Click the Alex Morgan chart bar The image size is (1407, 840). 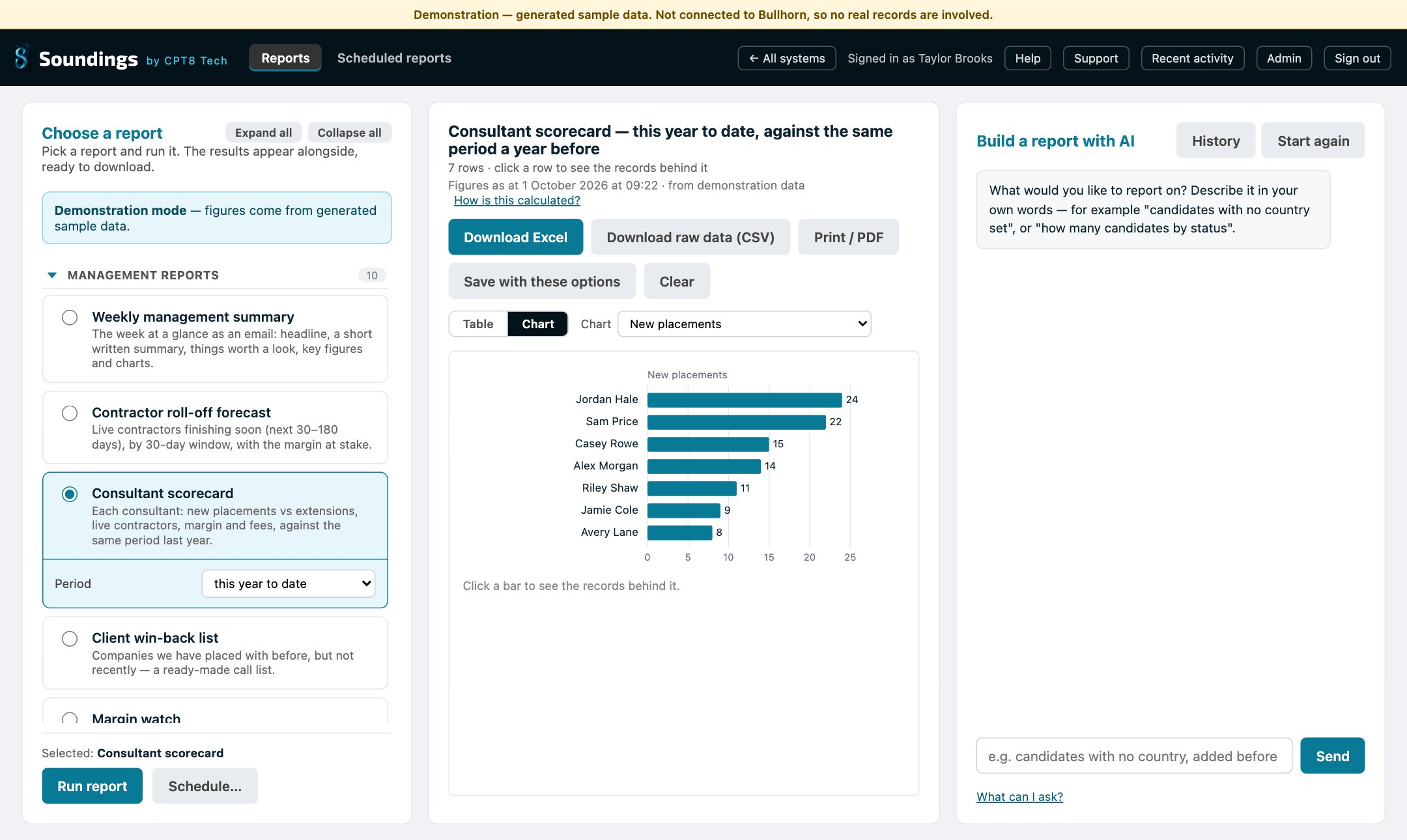pos(704,466)
